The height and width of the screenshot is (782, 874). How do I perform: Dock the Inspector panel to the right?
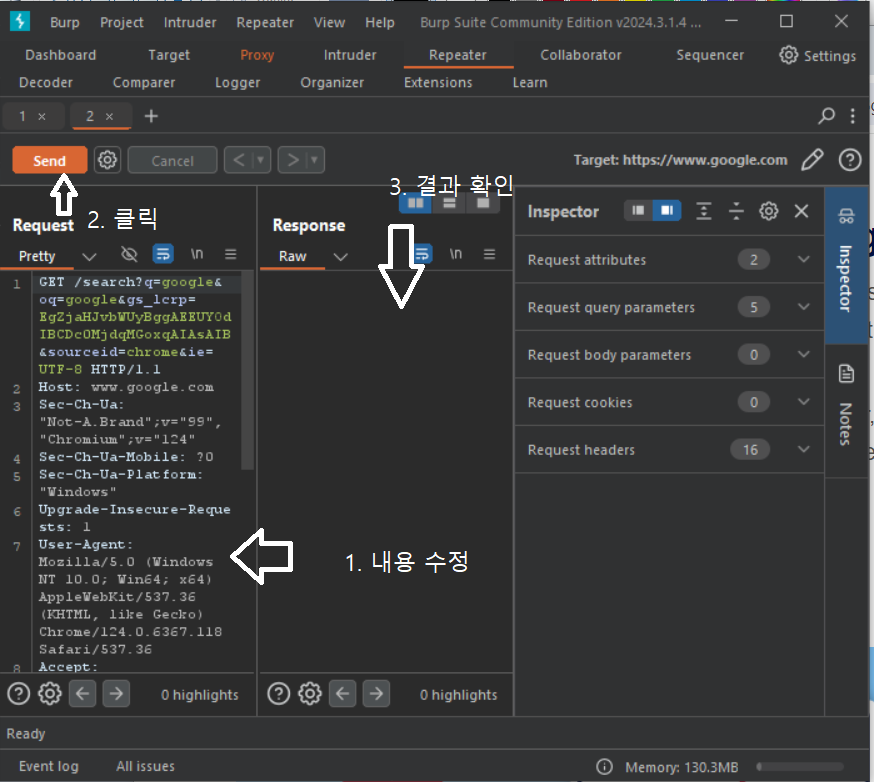click(667, 210)
